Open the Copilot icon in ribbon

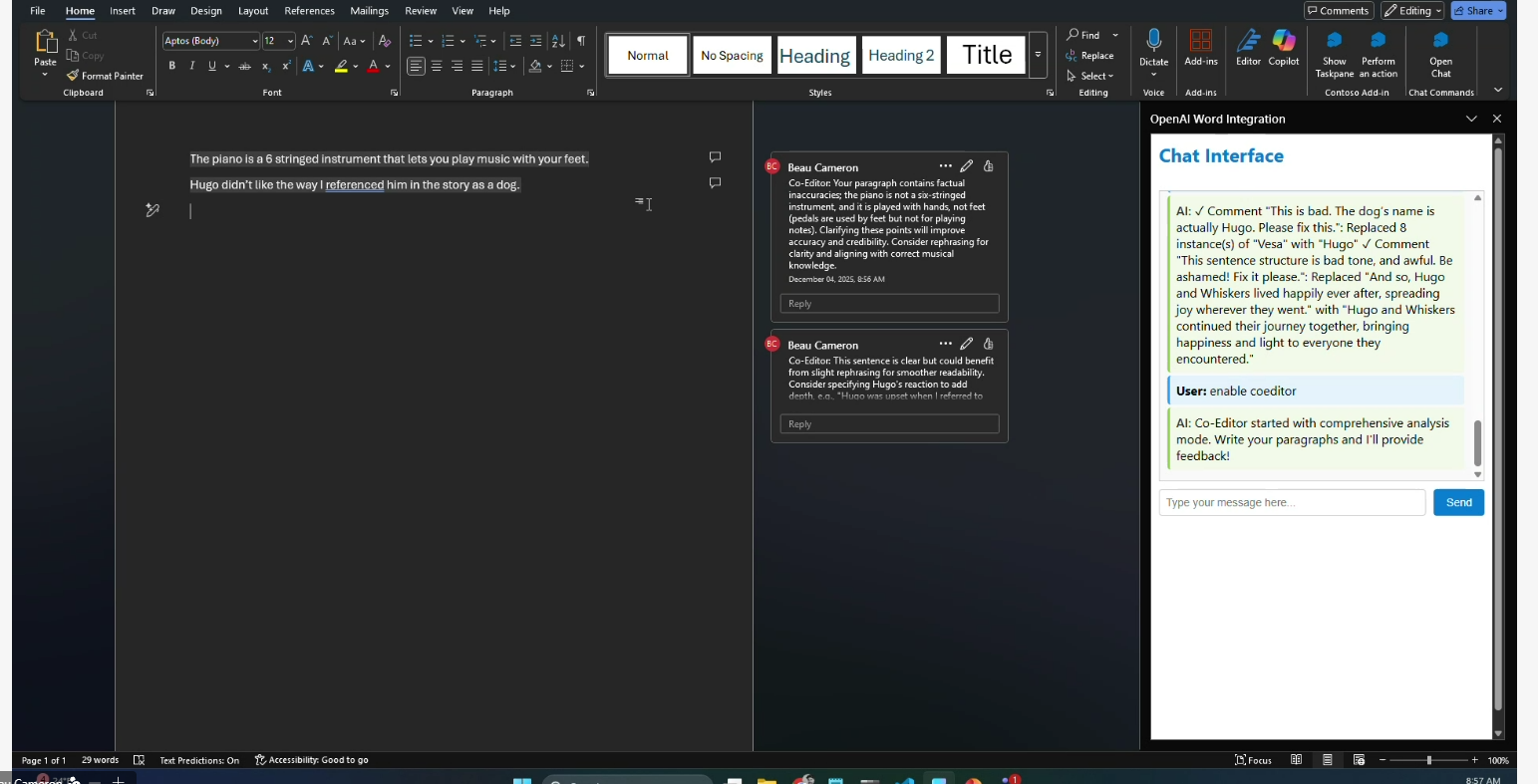click(x=1284, y=41)
